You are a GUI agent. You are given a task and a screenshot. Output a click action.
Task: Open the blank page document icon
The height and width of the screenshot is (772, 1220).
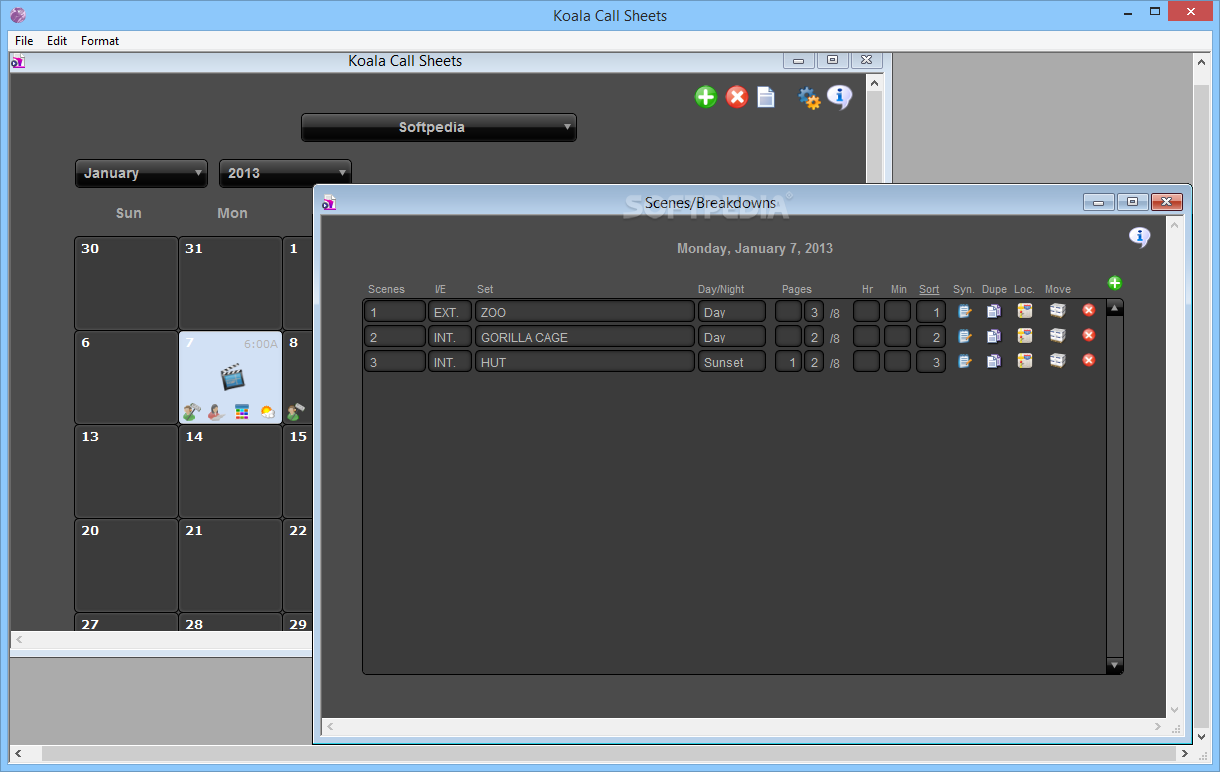pyautogui.click(x=766, y=97)
